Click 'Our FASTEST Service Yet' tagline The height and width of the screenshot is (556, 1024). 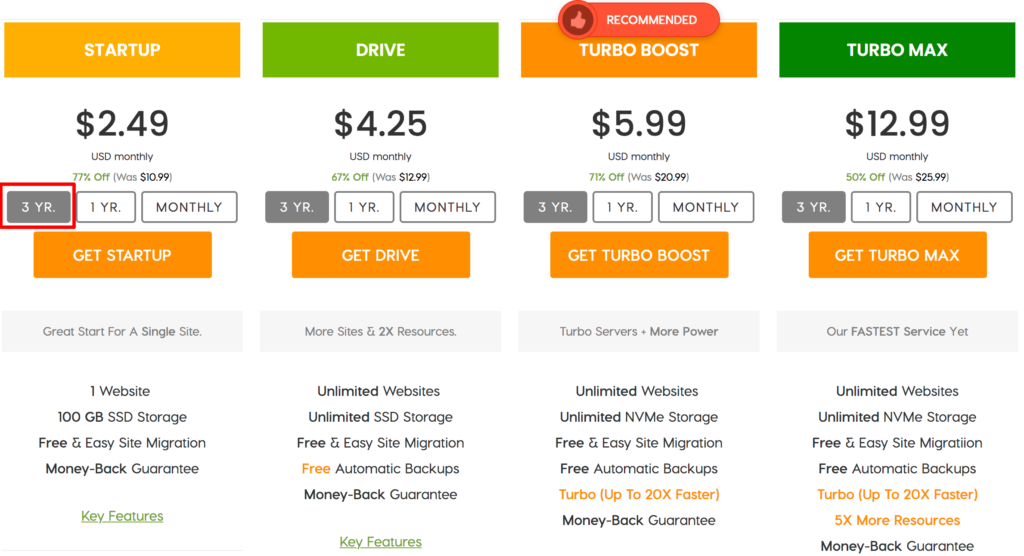(x=897, y=331)
